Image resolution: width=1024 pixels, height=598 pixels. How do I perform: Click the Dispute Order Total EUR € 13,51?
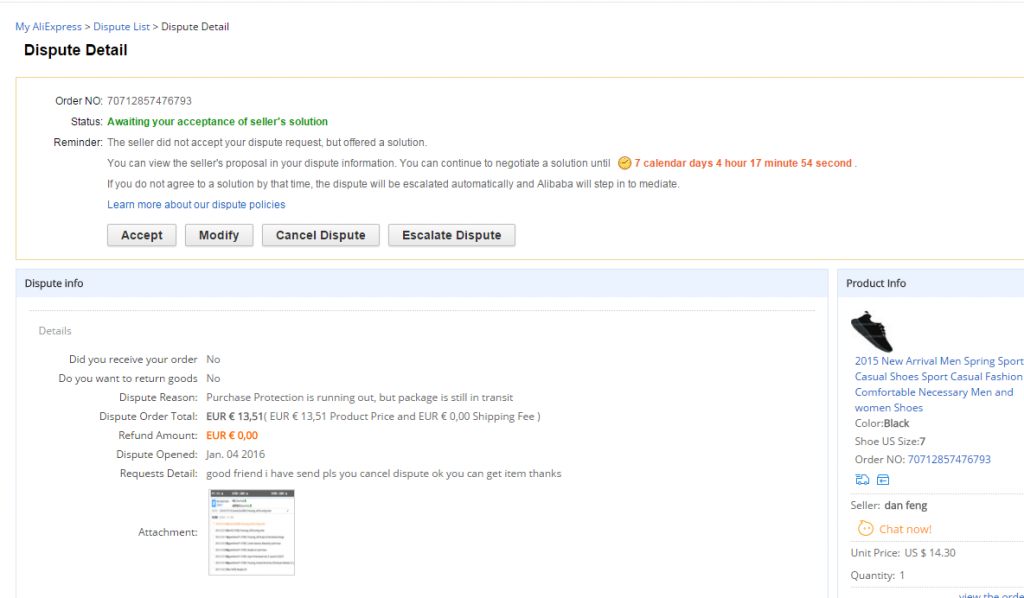pos(234,417)
